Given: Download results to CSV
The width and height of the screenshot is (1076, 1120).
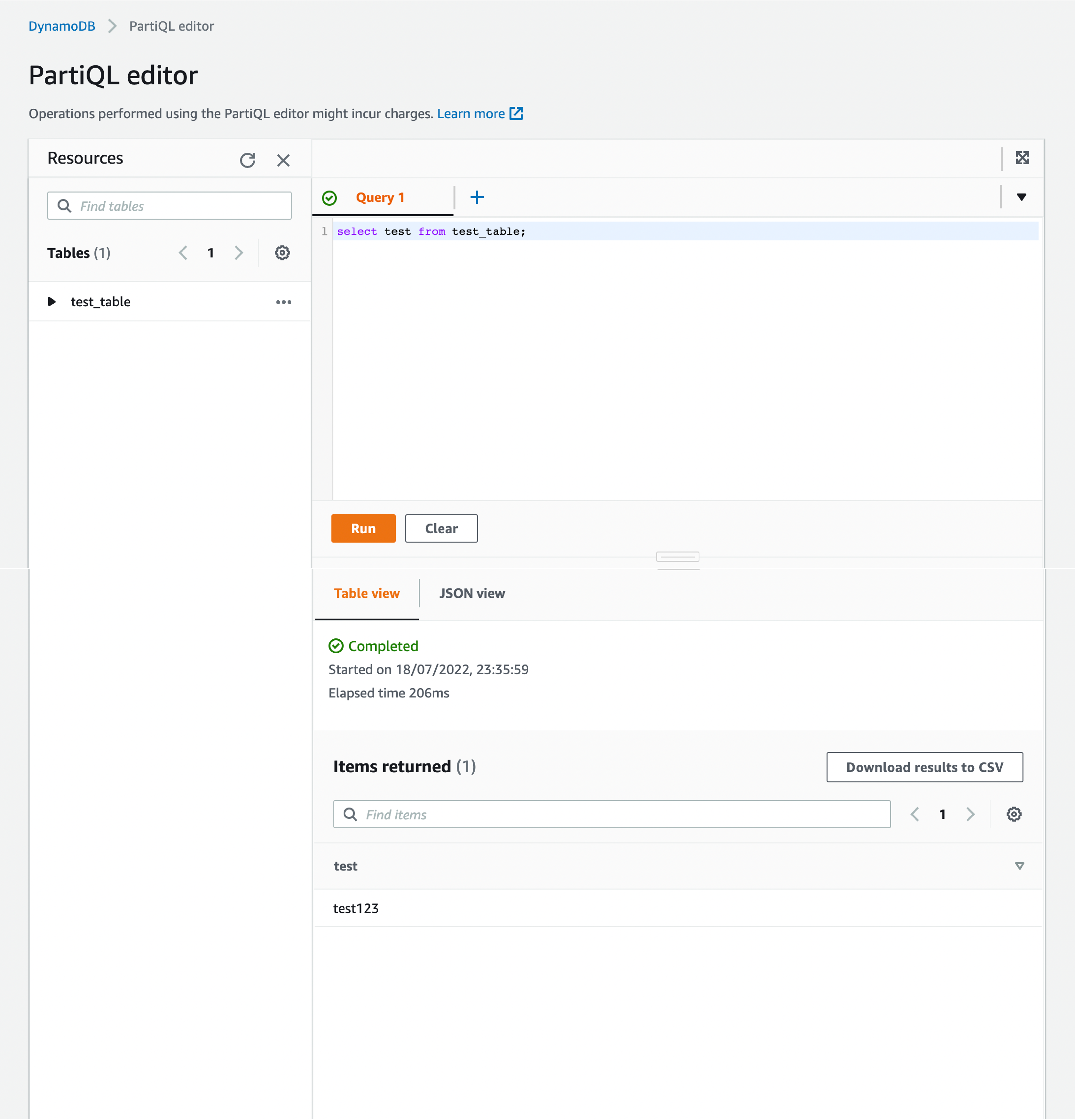Looking at the screenshot, I should 925,767.
